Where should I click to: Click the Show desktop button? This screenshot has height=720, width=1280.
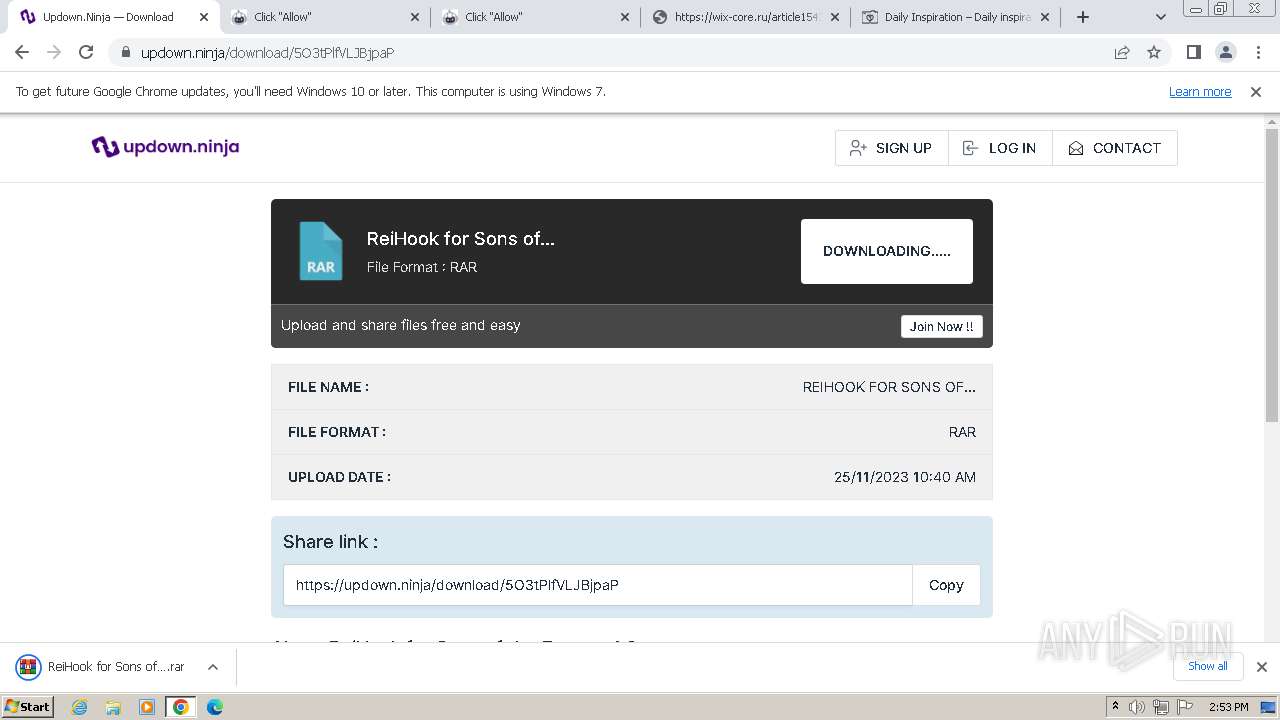[x=1268, y=707]
